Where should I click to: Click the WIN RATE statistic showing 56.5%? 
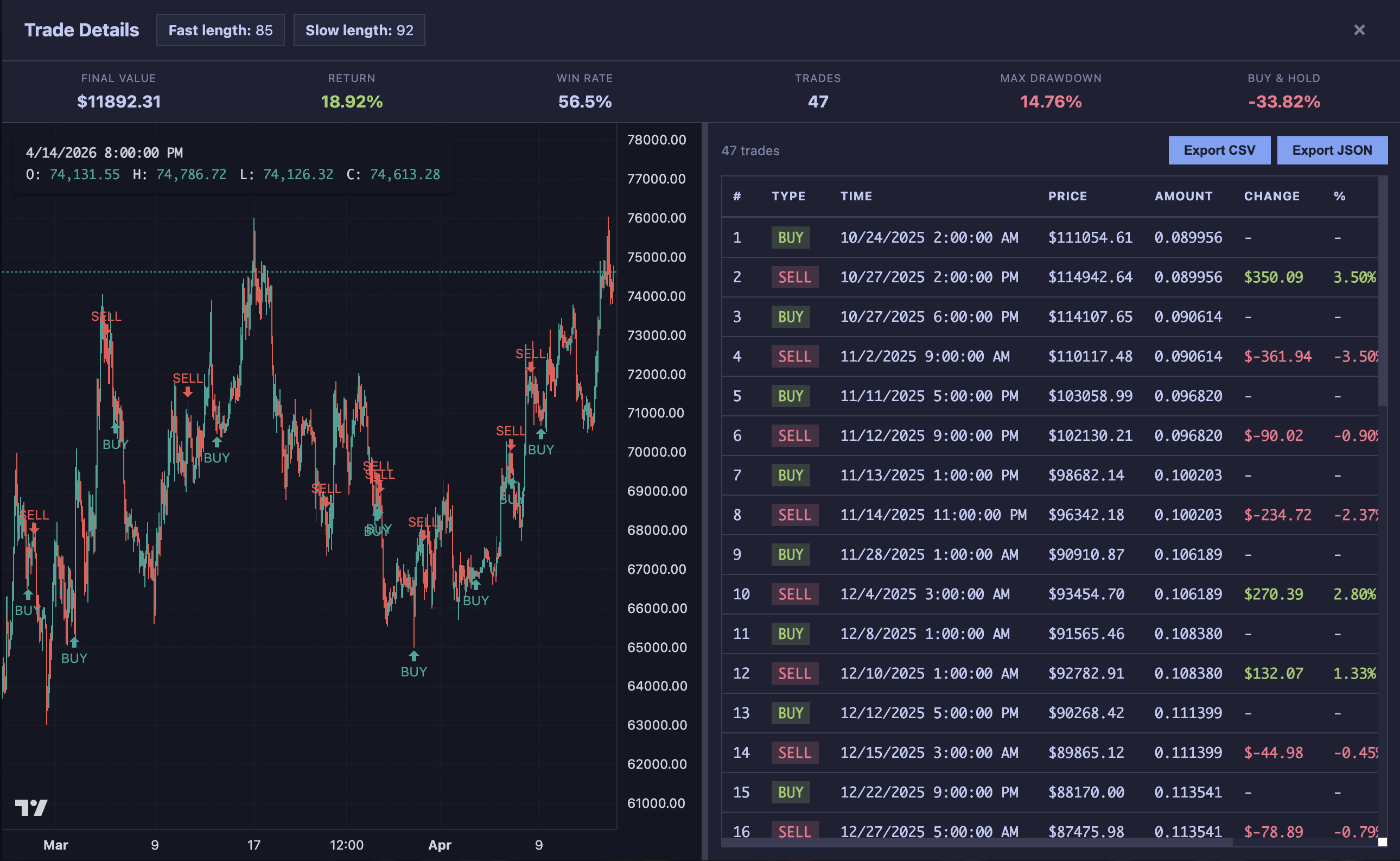(x=584, y=91)
